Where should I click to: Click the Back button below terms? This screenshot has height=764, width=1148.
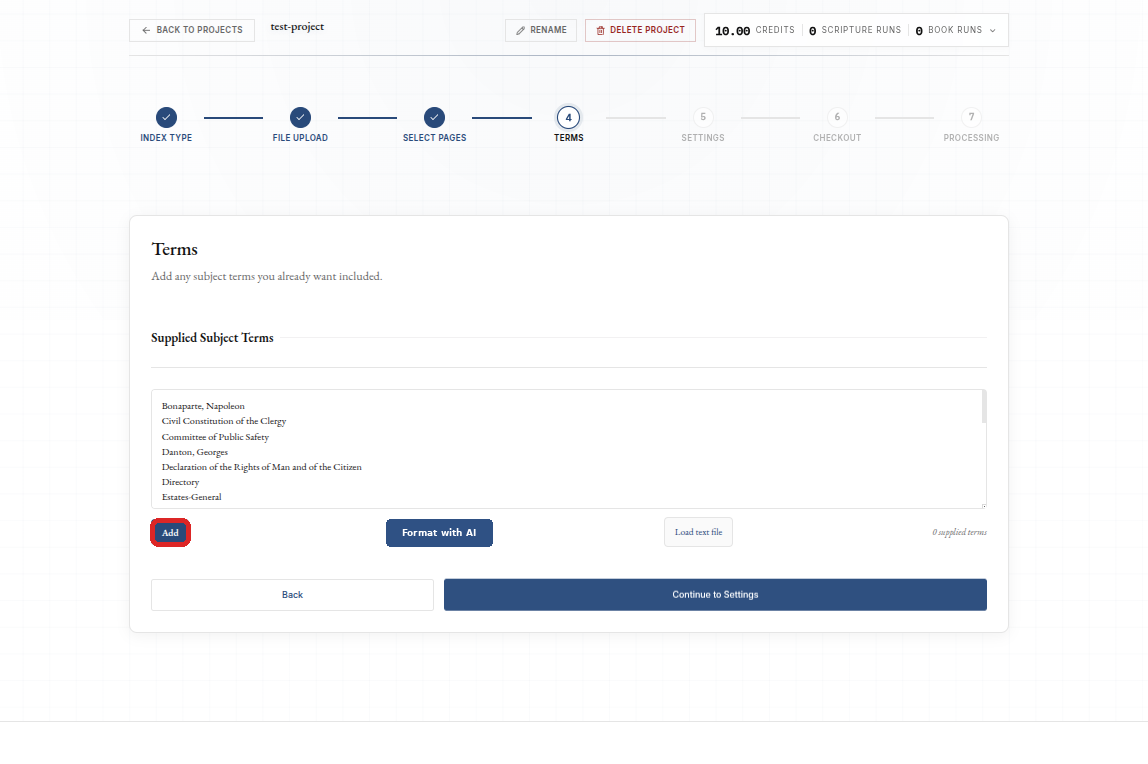point(292,595)
